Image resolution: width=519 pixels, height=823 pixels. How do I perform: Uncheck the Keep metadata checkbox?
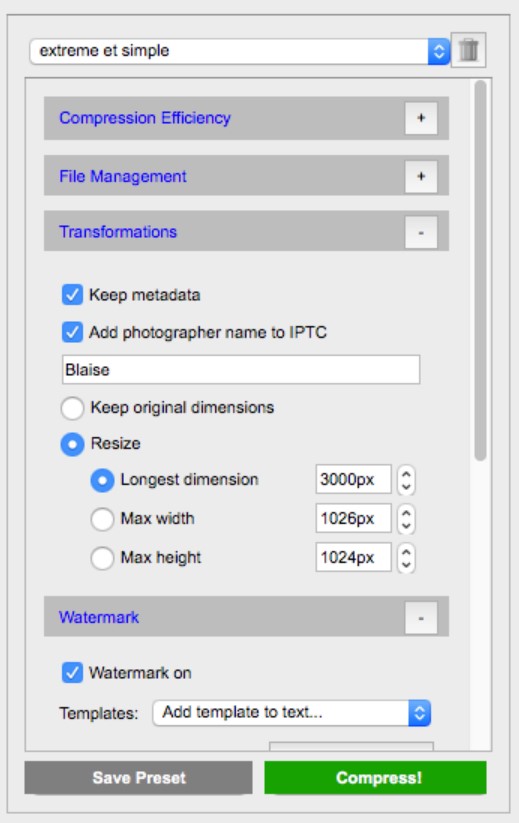(72, 295)
